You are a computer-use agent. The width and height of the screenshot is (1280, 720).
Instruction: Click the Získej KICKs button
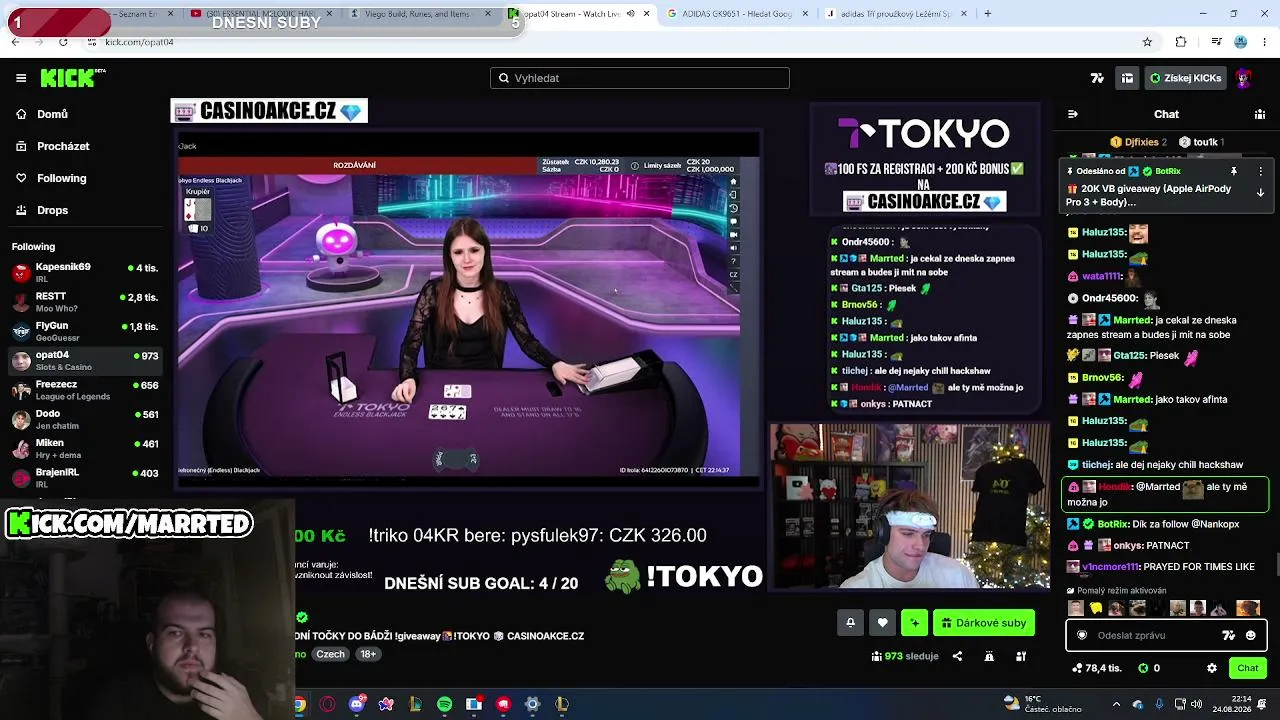pos(1185,78)
